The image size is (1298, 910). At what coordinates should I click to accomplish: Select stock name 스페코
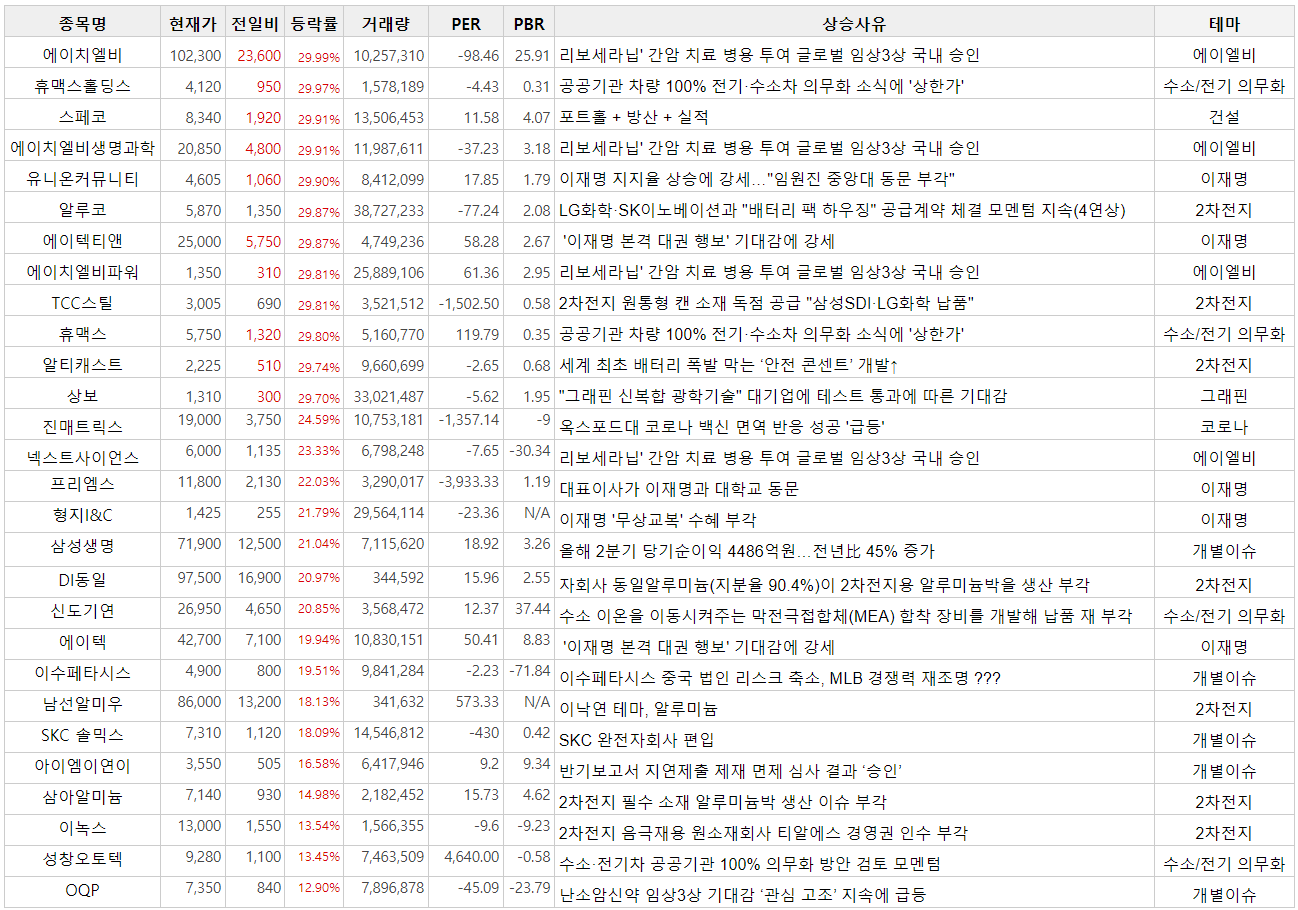[82, 117]
